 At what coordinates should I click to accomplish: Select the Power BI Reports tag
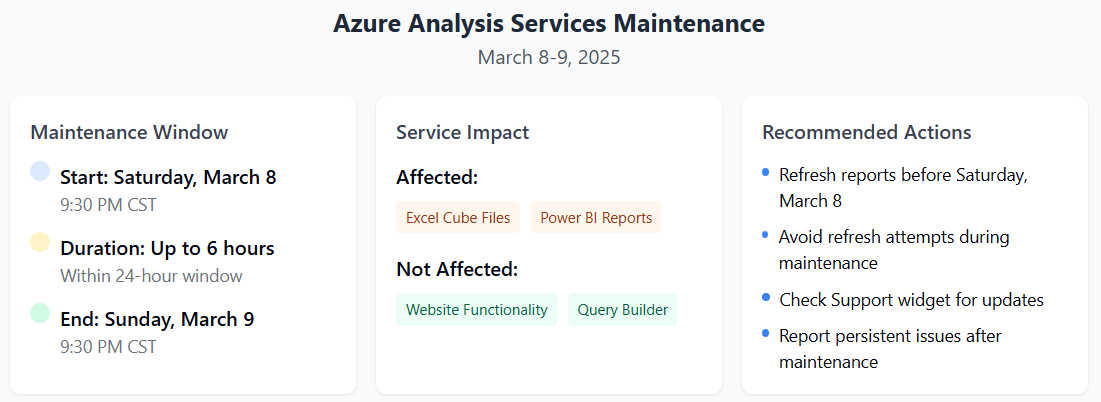tap(596, 217)
